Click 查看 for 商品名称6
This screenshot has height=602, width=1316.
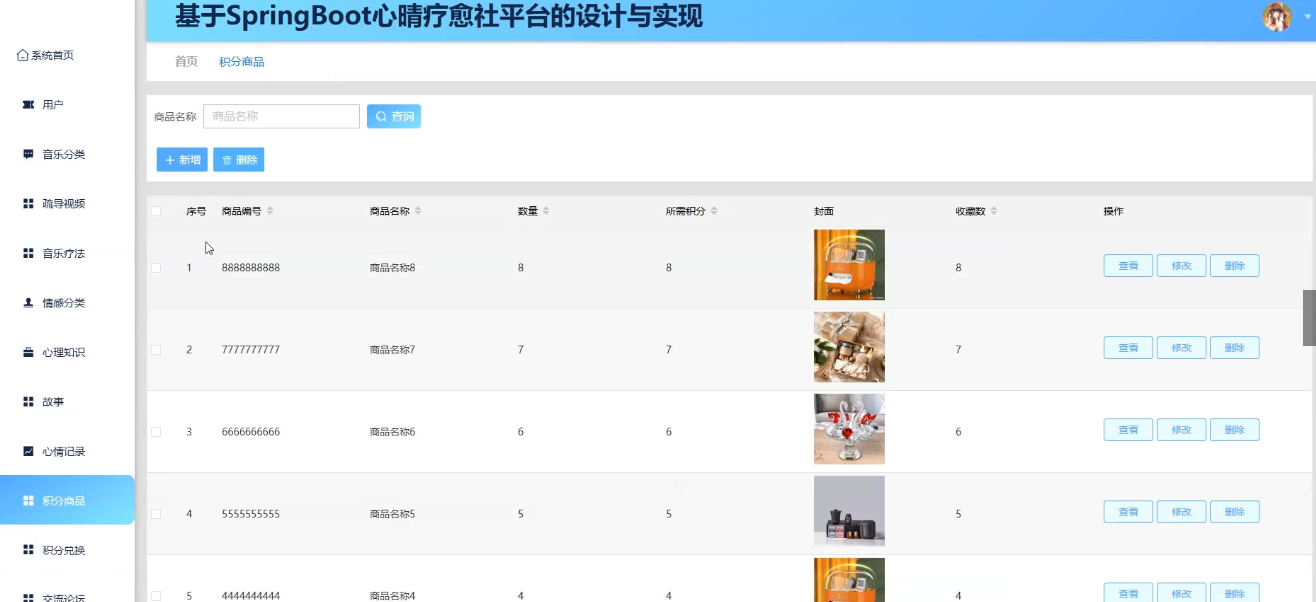(1128, 430)
